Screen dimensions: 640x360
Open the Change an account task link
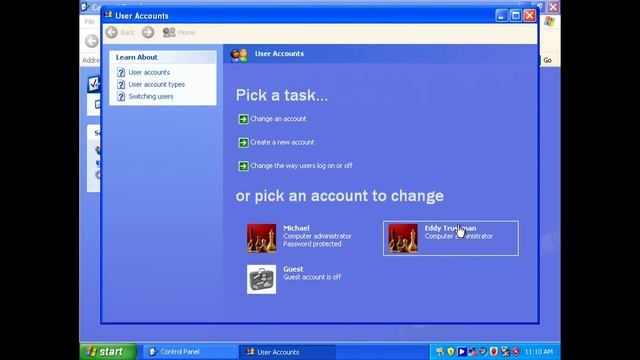tap(278, 119)
